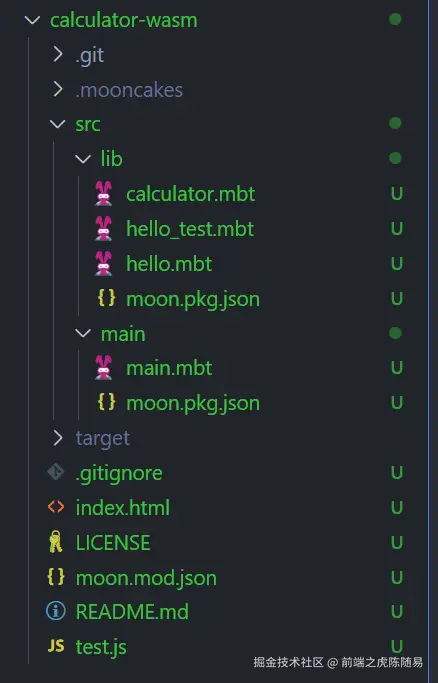Image resolution: width=438 pixels, height=683 pixels.
Task: Click the rabbit icon next to hello_test.mbt
Action: [104, 228]
